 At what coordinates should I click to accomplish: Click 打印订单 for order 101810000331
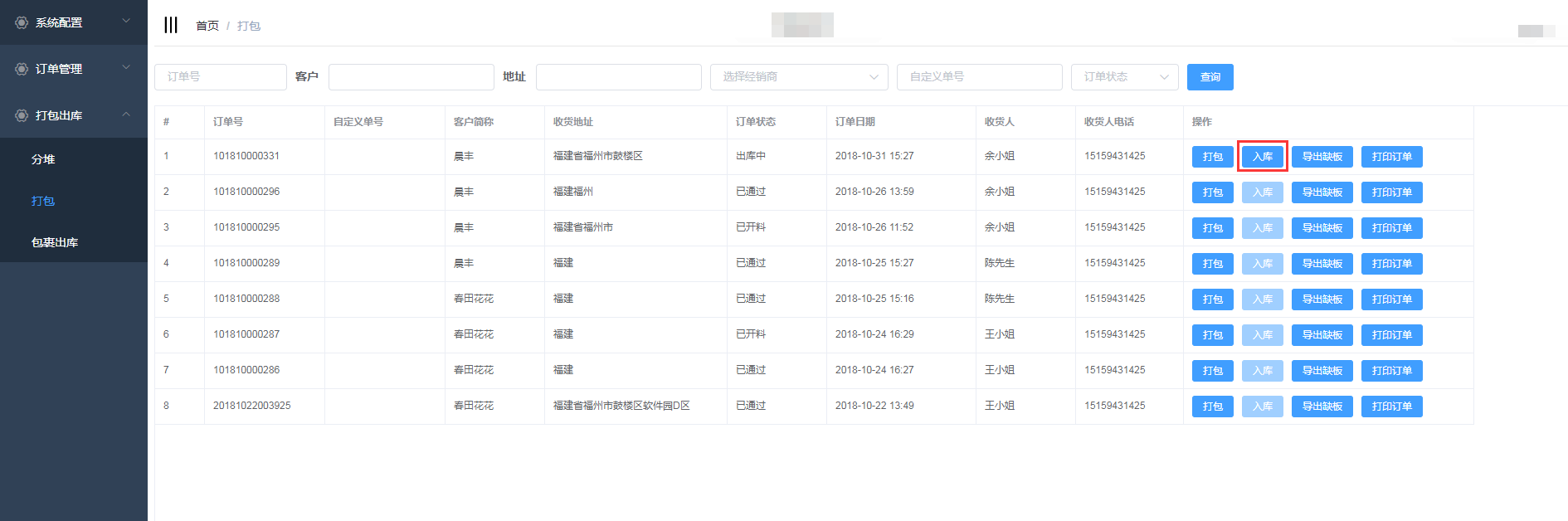coord(1392,157)
